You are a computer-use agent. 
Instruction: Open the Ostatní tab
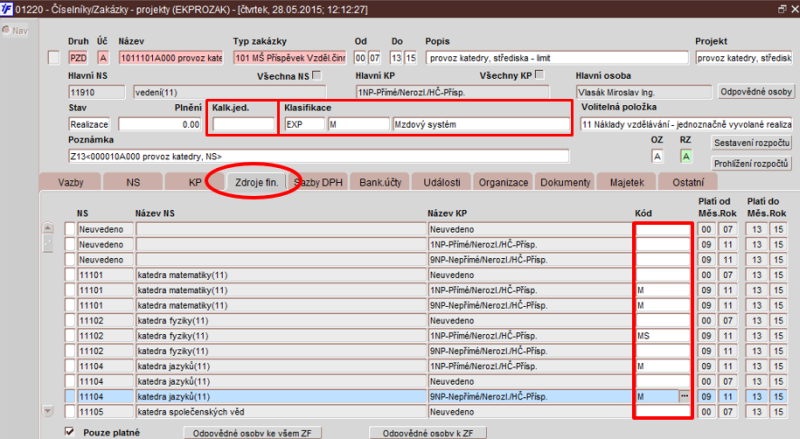688,182
